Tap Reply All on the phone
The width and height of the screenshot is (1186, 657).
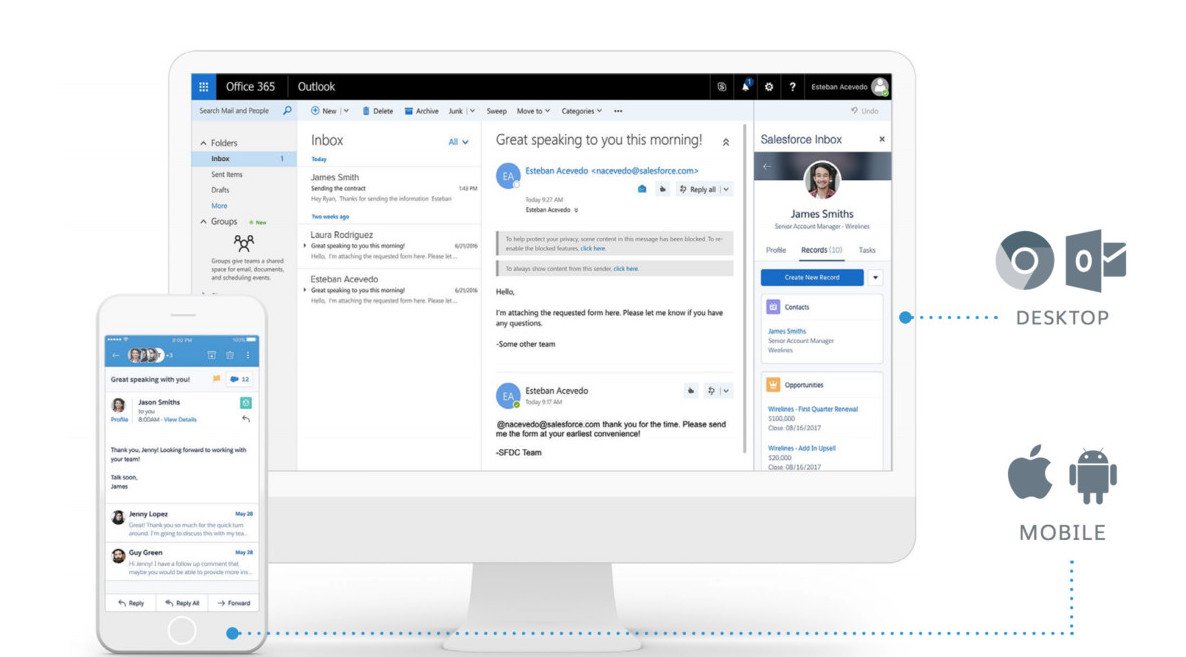pos(182,603)
